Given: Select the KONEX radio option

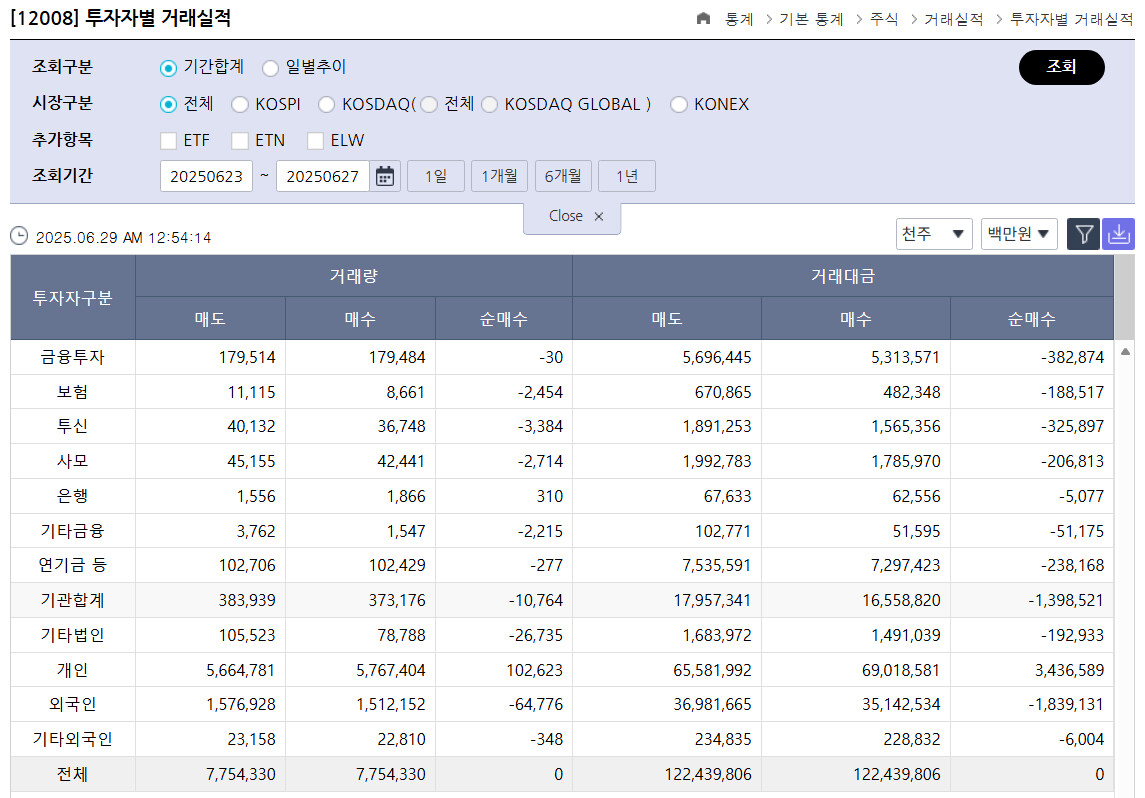Looking at the screenshot, I should point(679,105).
